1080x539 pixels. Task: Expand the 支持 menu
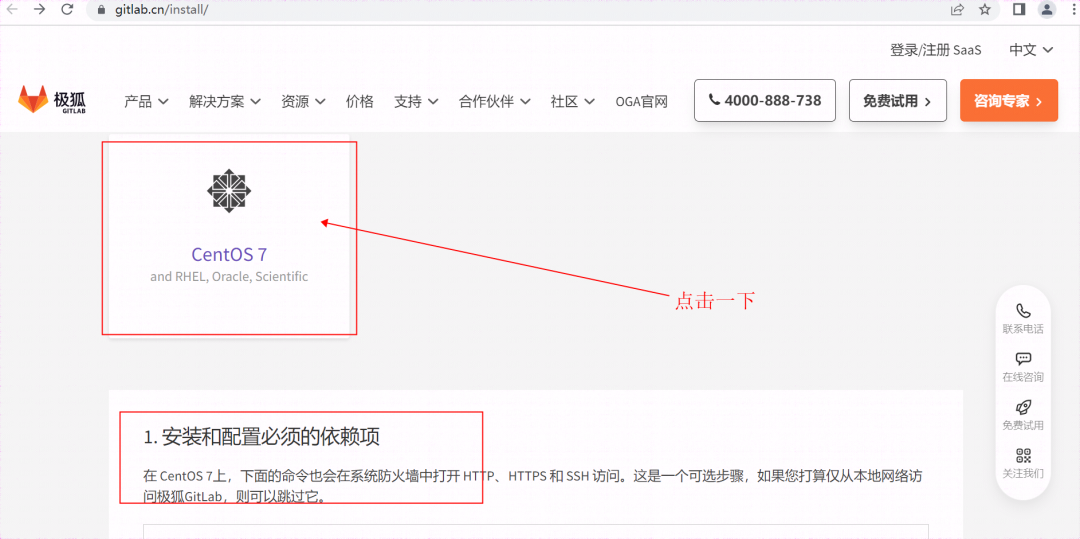416,101
